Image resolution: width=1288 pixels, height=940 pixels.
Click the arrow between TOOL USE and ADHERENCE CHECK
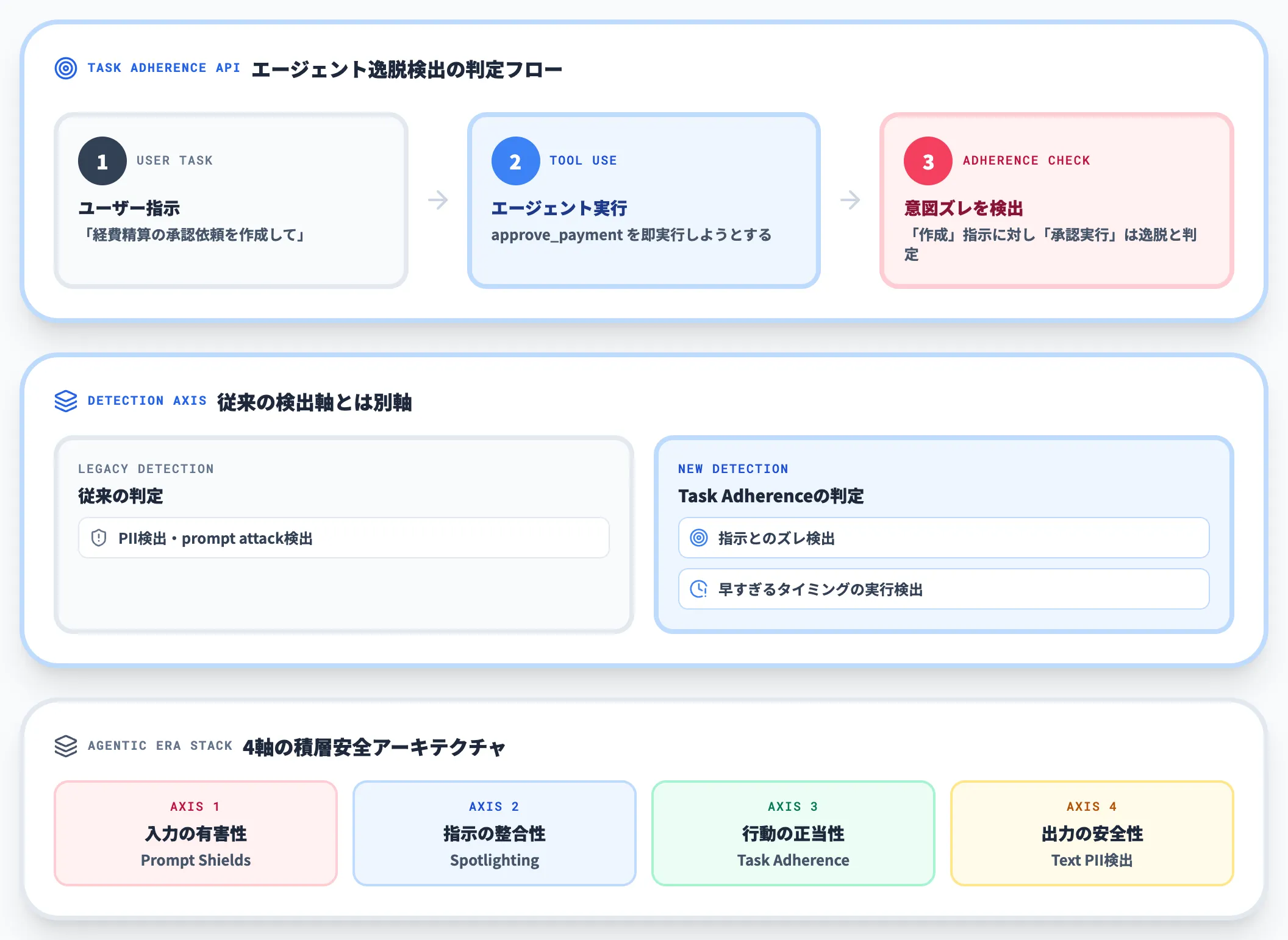850,200
